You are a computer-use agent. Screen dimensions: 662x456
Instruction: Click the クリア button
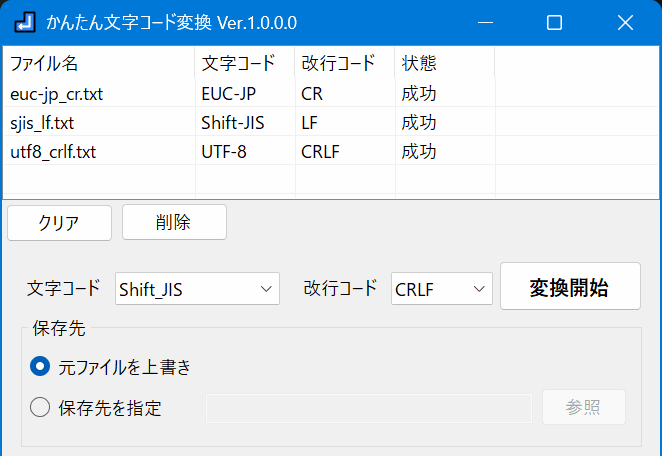60,223
